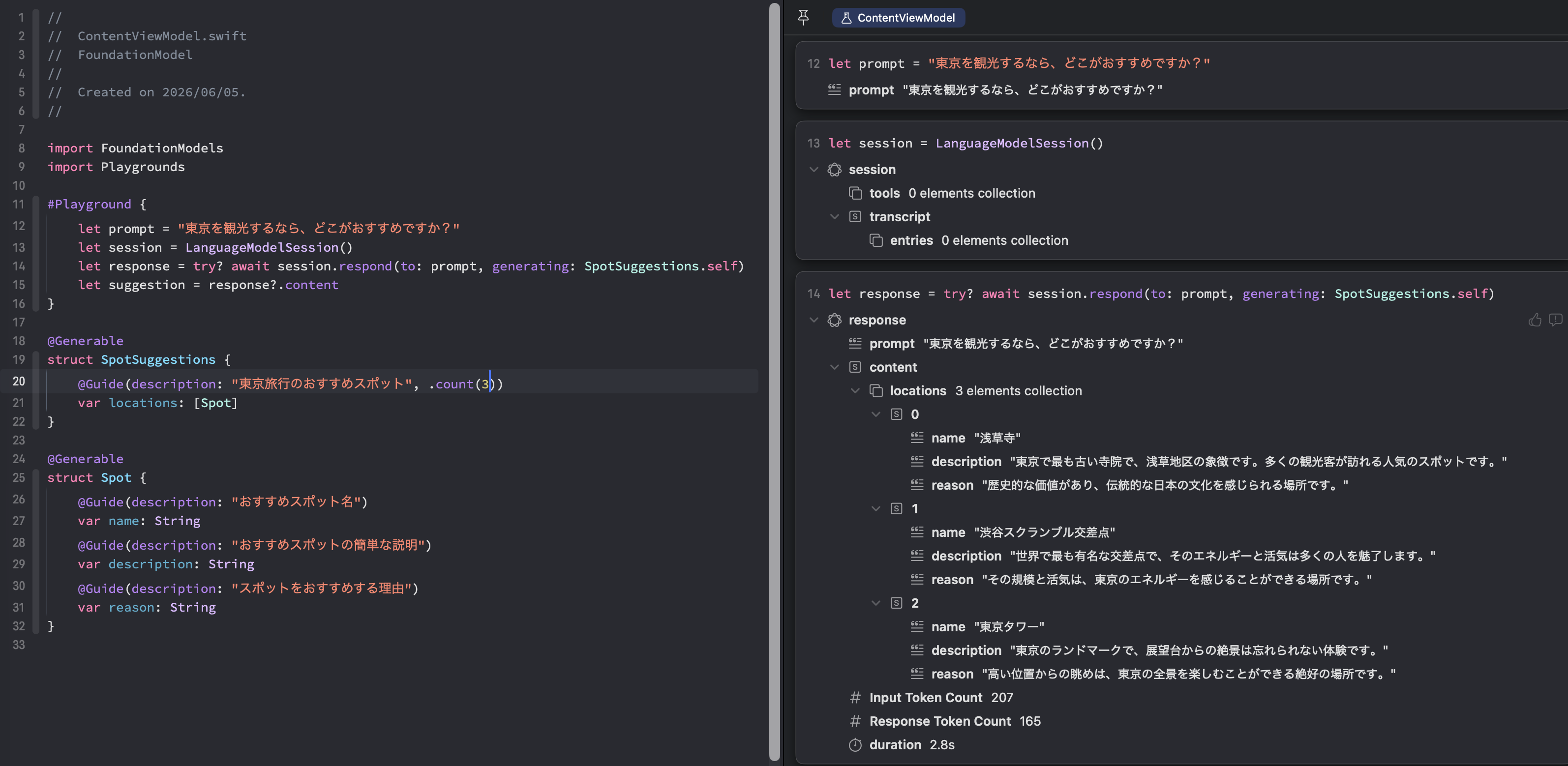Click string icon beside name "渋谷スクランブル交差点"

(x=917, y=532)
